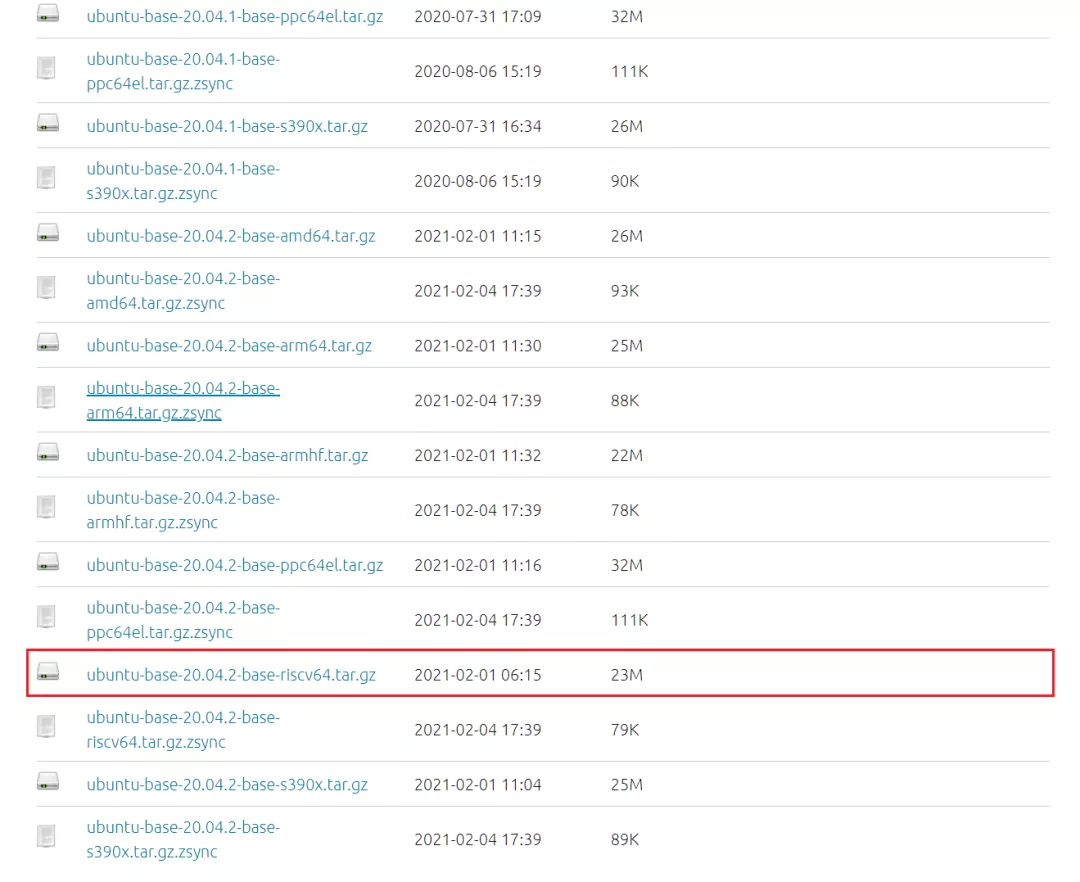The image size is (1080, 882).
Task: Open 20.04.2 ppc64el.tar.gz.zsync link
Action: point(183,620)
